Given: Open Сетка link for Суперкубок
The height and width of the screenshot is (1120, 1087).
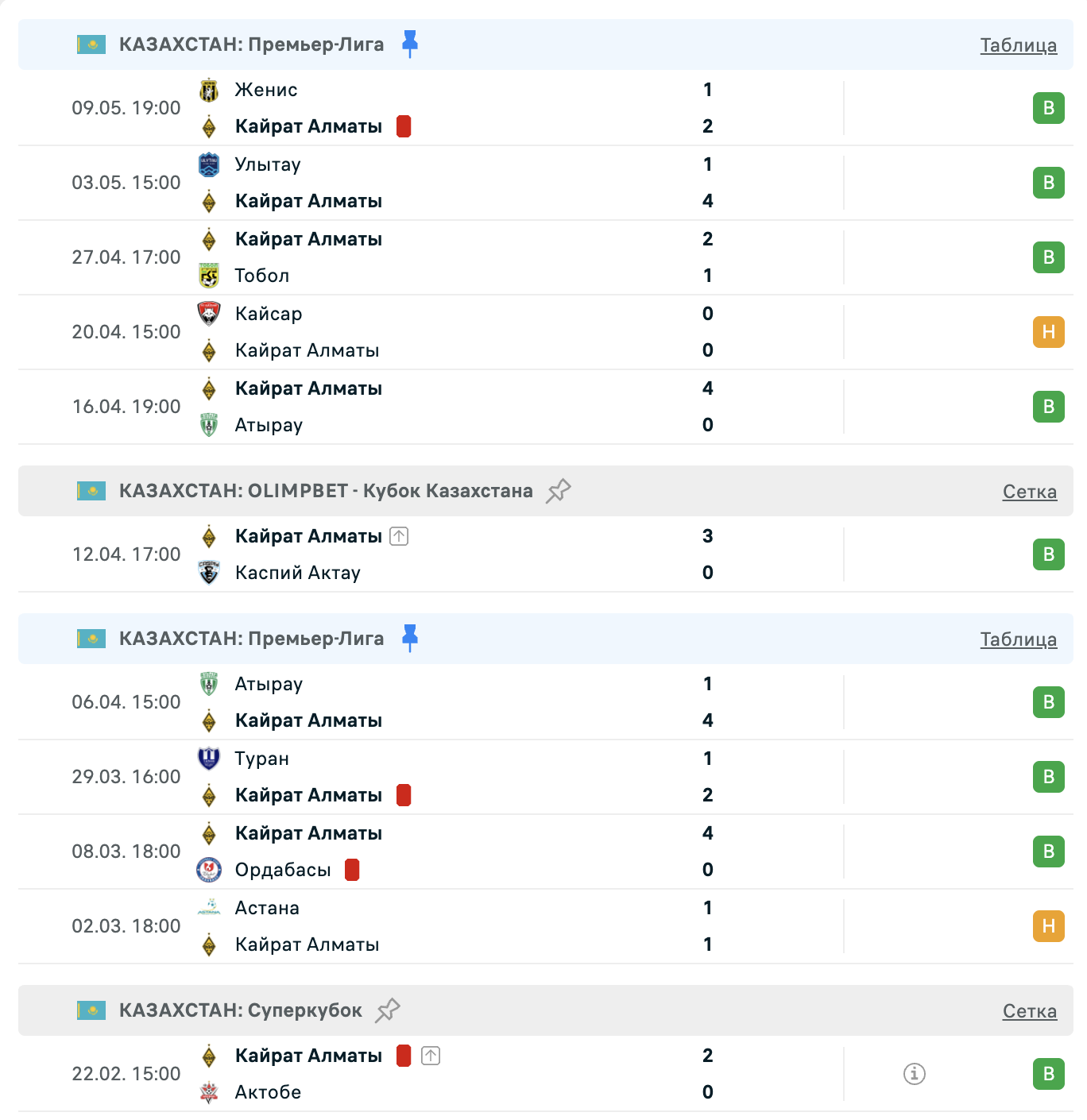Looking at the screenshot, I should [1029, 1011].
